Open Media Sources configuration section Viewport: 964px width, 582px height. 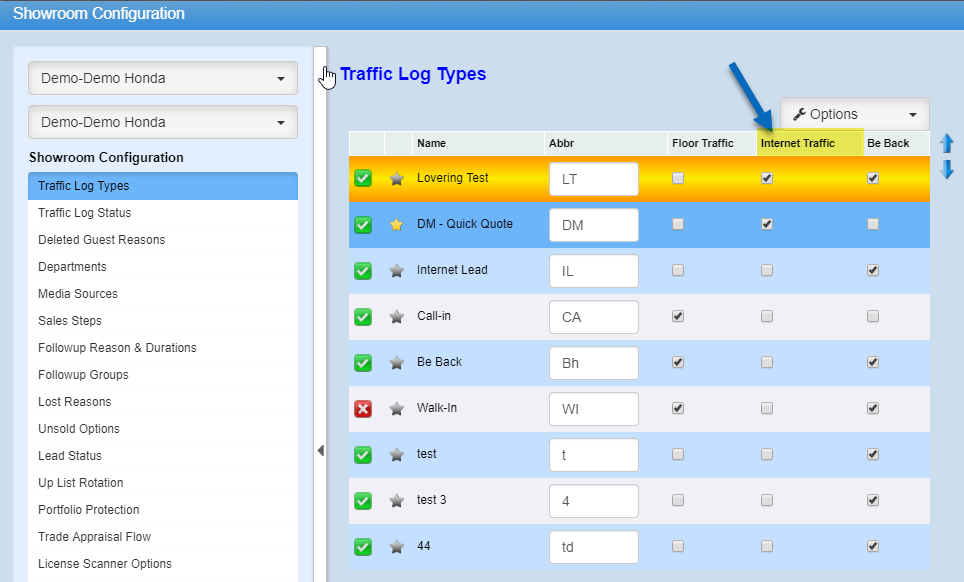click(78, 294)
